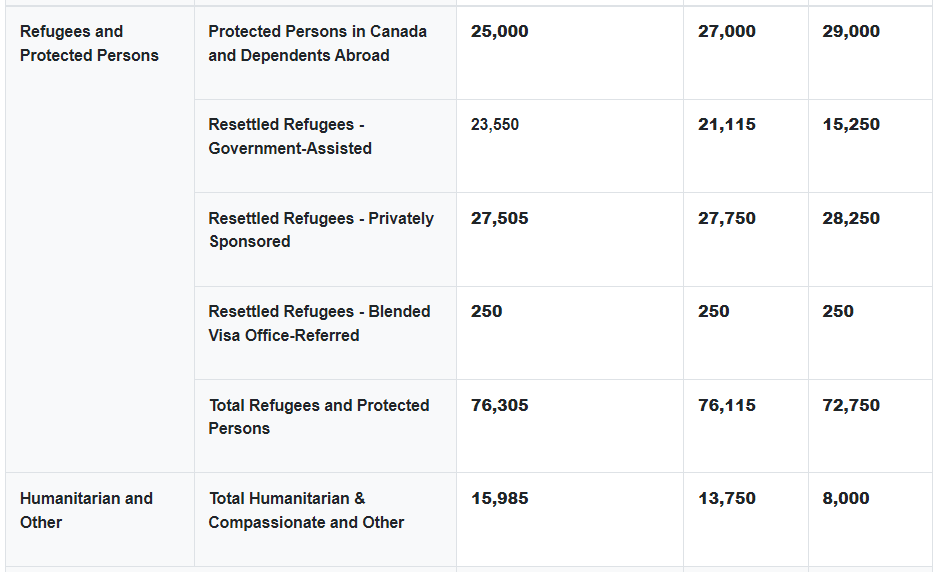Click the 21,115 value cell

[726, 125]
